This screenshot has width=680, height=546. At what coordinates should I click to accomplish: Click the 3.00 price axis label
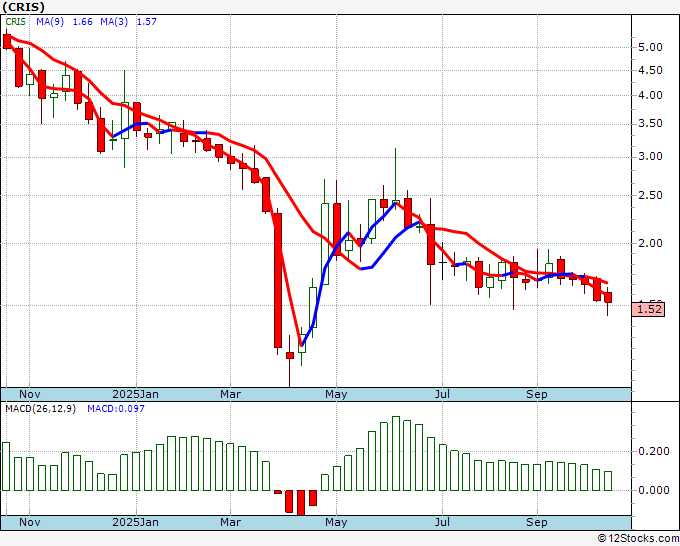(x=651, y=157)
